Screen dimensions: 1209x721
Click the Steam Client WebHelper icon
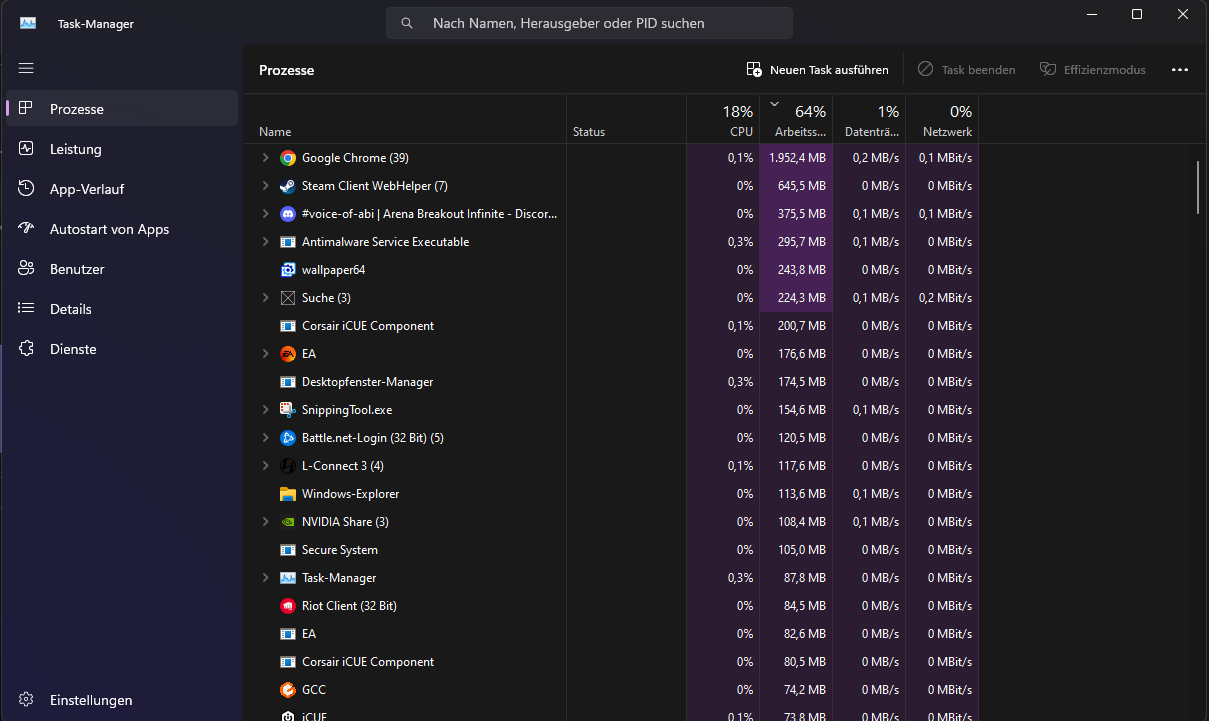[x=288, y=186]
